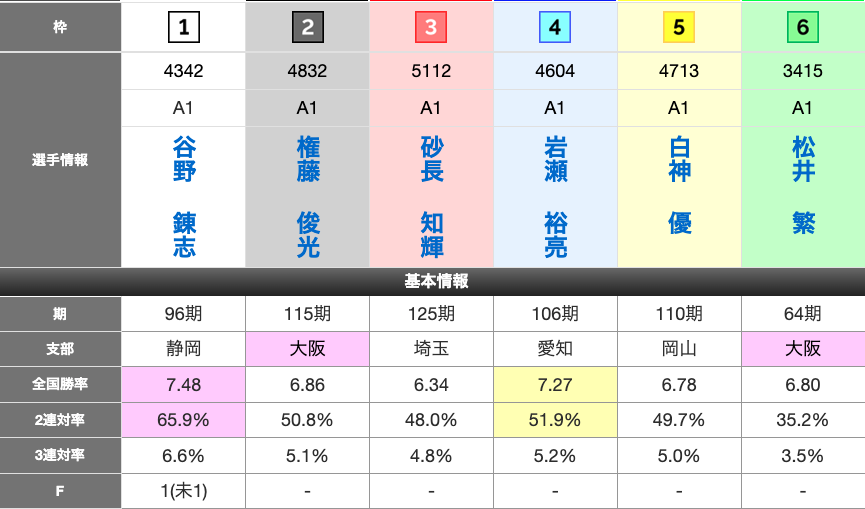Click the 65.9% 2連対率 cell
865x509 pixels.
click(x=183, y=420)
